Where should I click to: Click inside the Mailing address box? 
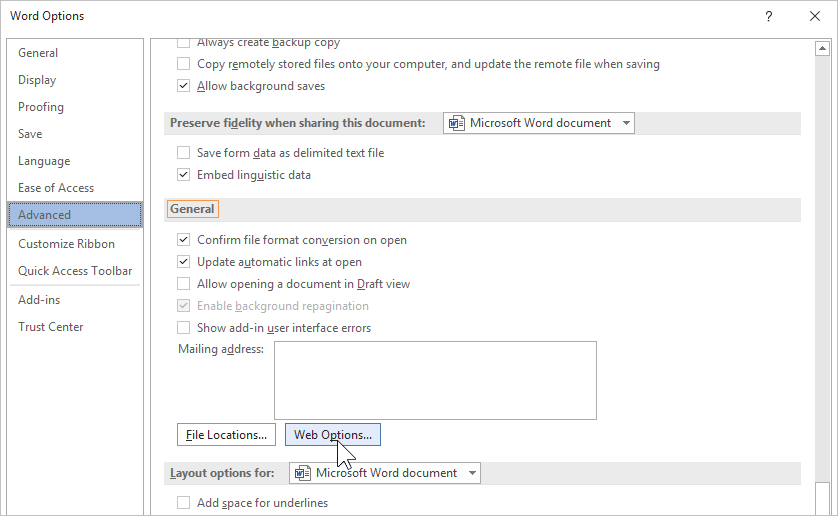coord(435,380)
